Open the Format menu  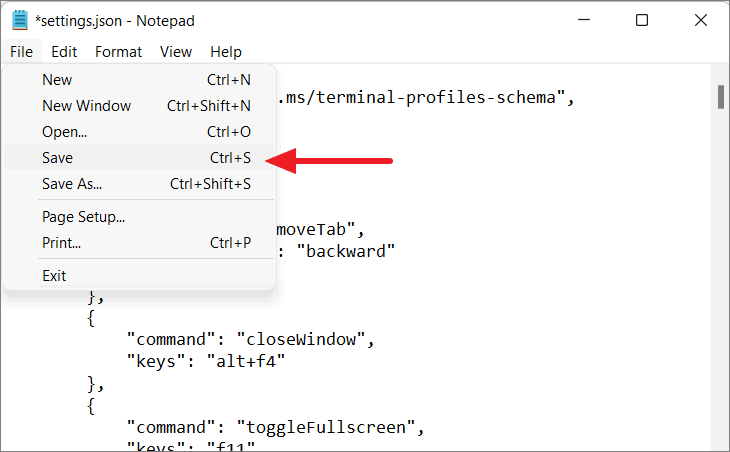(x=118, y=52)
